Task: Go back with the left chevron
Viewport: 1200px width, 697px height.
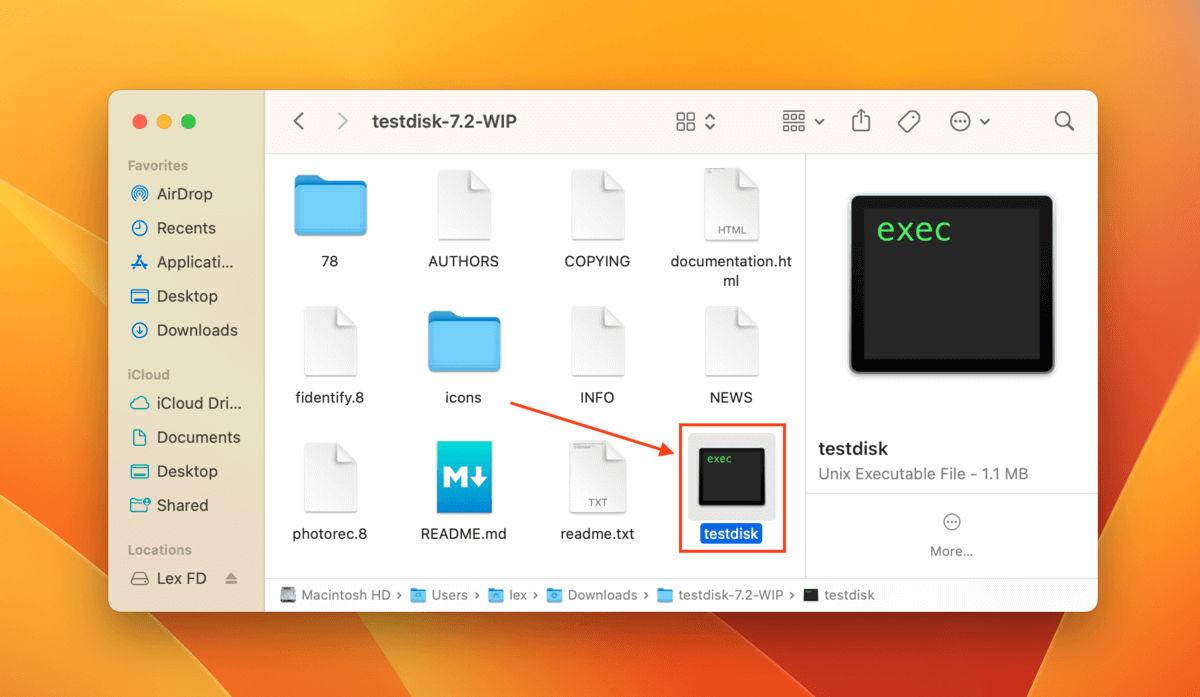Action: point(299,121)
